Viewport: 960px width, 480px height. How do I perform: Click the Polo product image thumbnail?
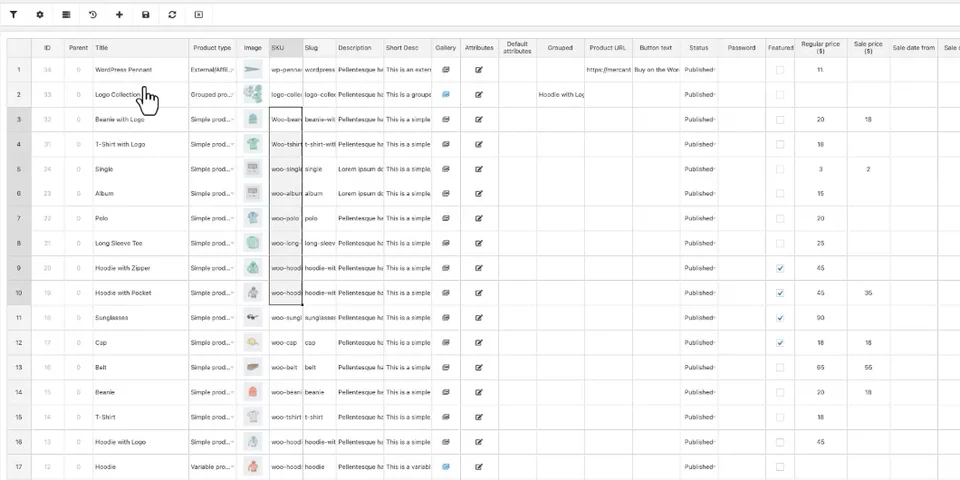pos(253,218)
